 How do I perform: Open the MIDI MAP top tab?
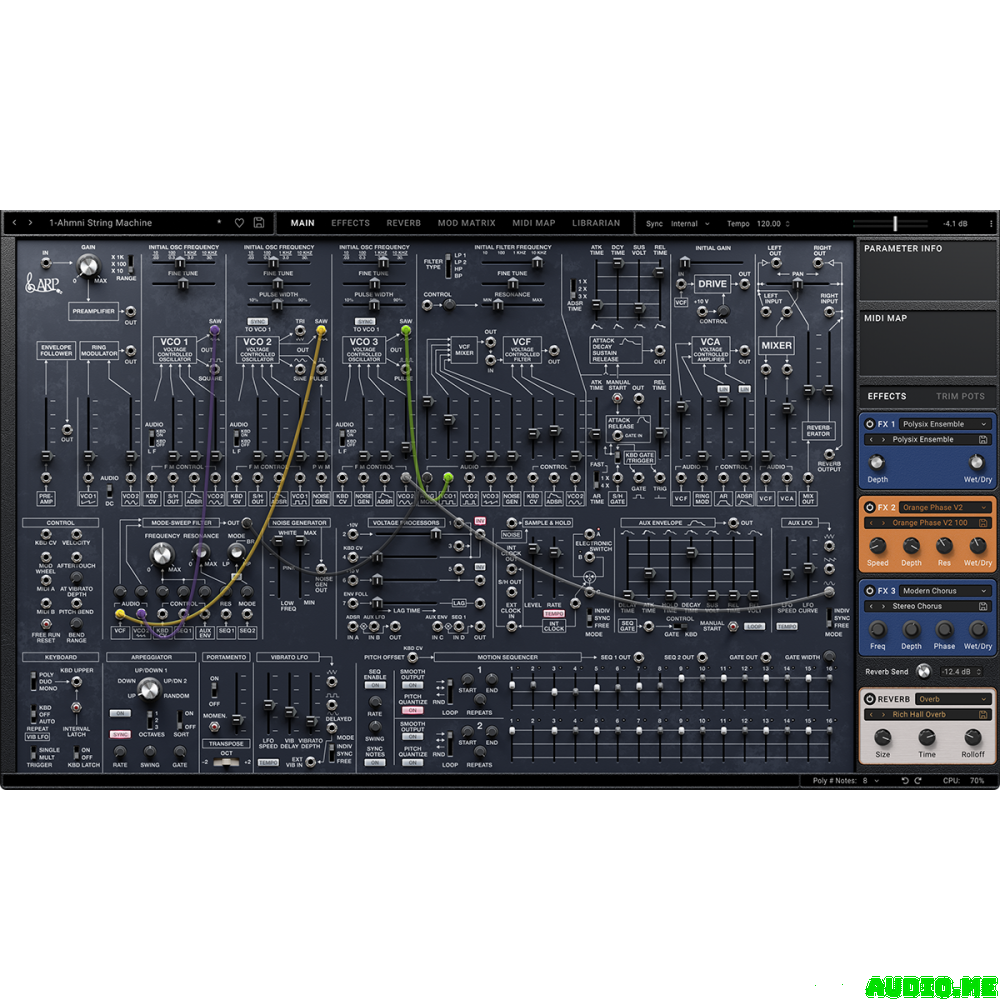(534, 223)
